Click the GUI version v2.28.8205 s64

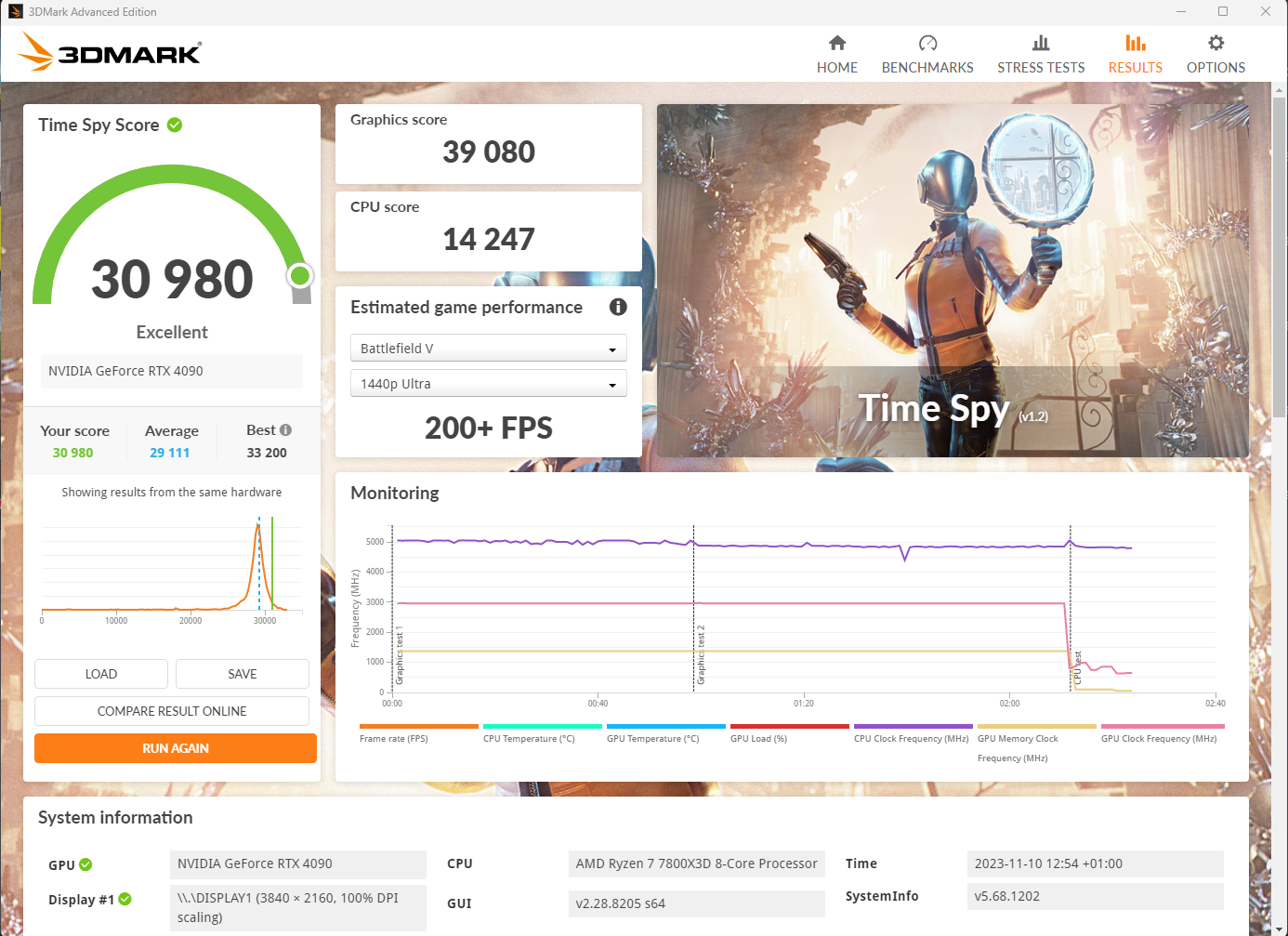(697, 903)
